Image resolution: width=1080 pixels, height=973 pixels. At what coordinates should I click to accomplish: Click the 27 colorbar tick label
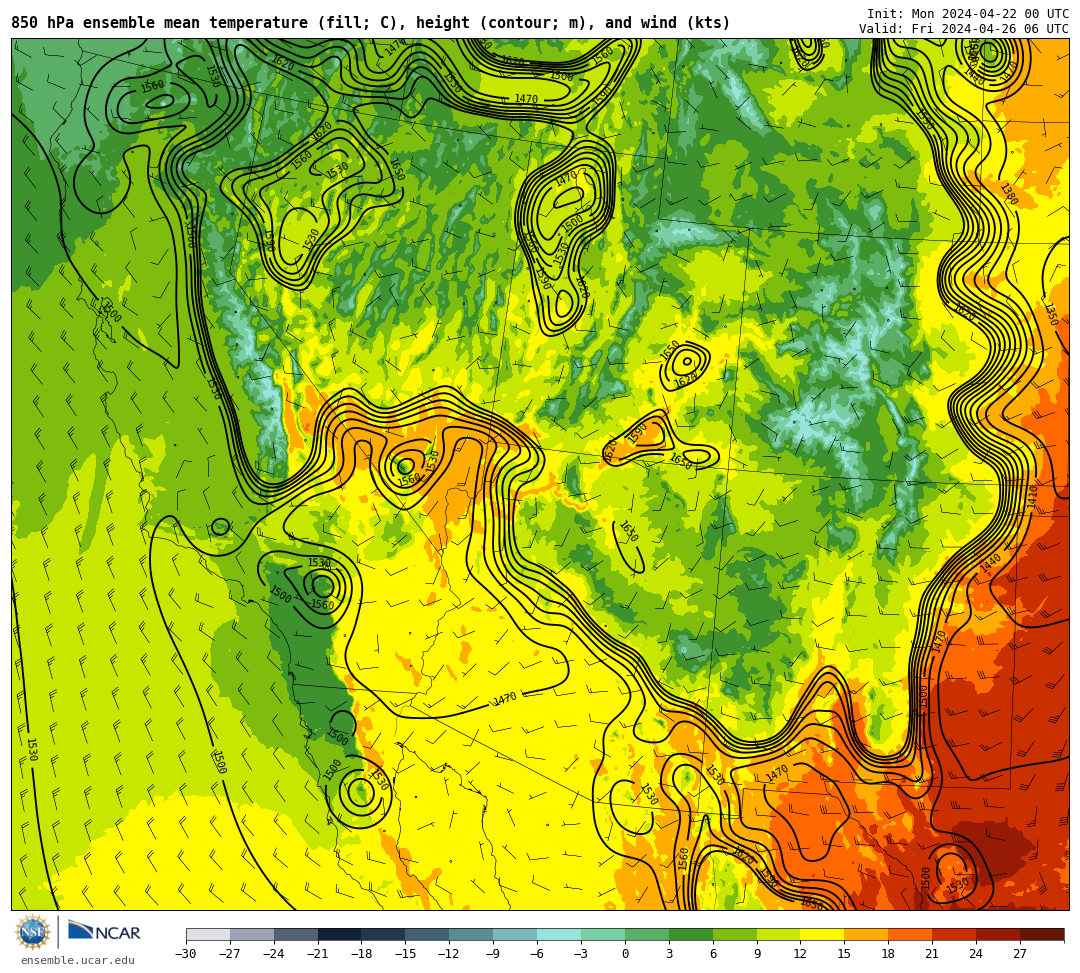1020,954
